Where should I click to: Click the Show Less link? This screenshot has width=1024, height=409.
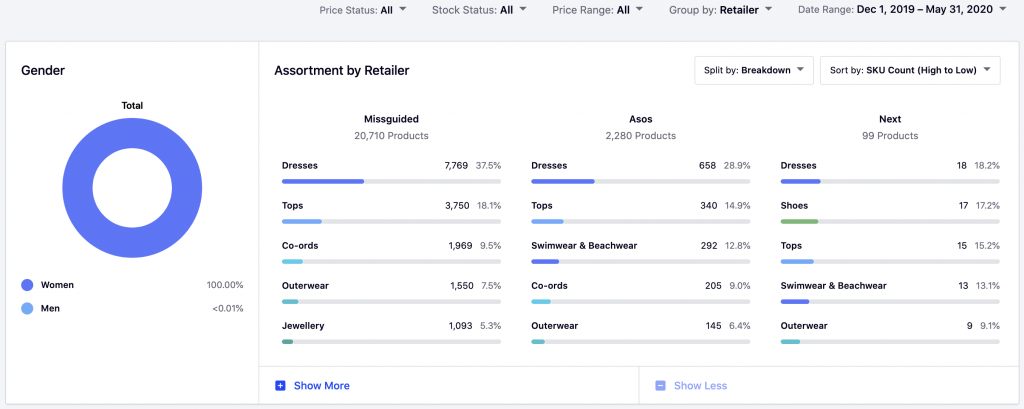tap(700, 386)
